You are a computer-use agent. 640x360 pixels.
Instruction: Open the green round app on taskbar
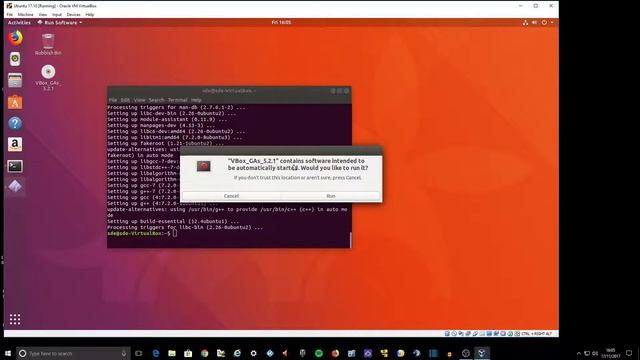tap(319, 353)
